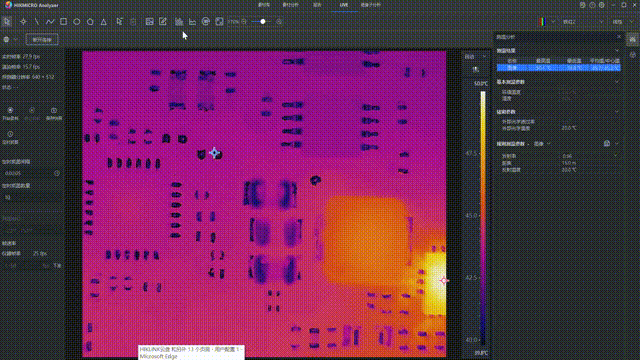Open the second top navigation tab
This screenshot has width=640, height=360.
point(290,5)
